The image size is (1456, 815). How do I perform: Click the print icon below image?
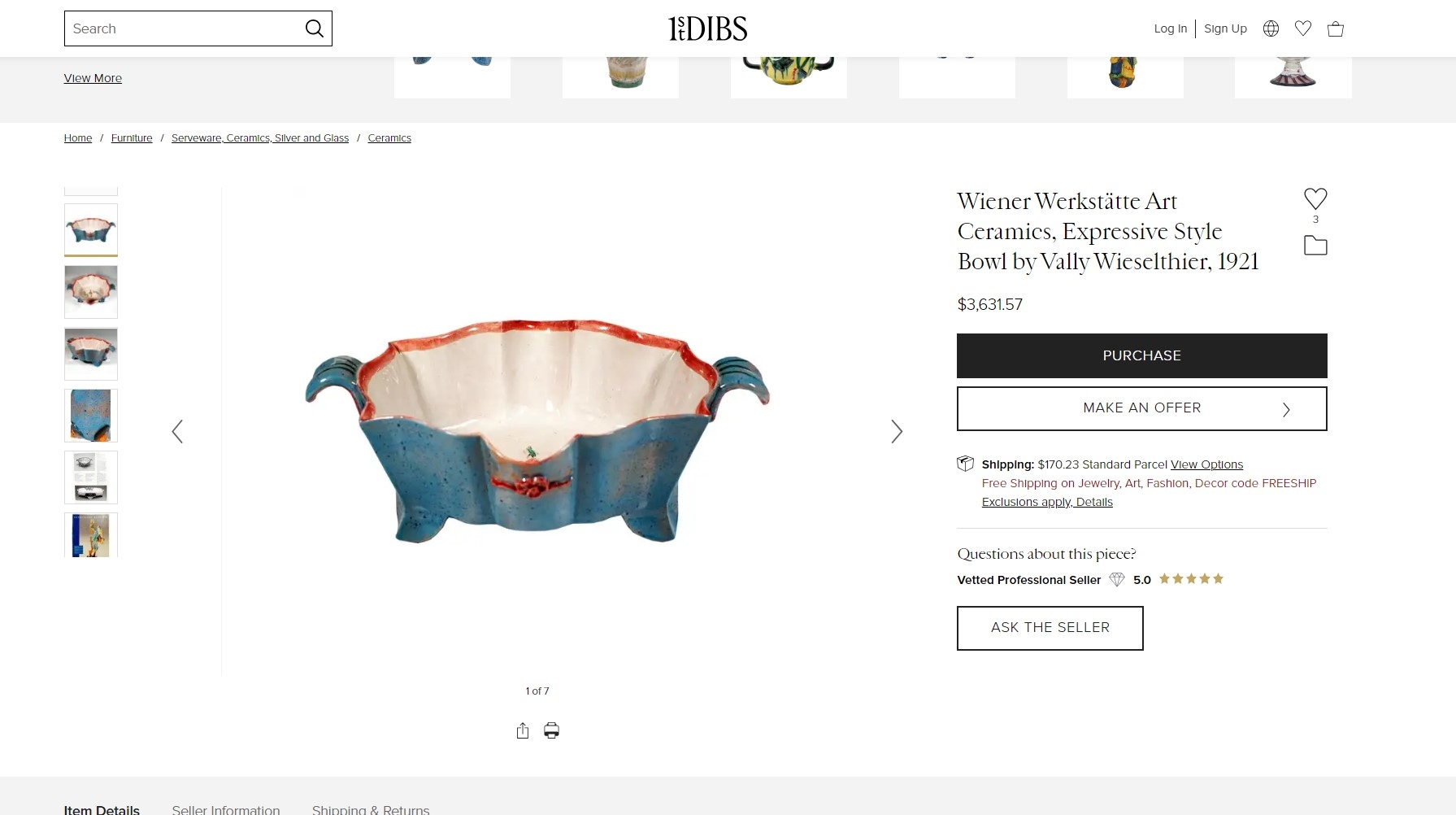551,730
